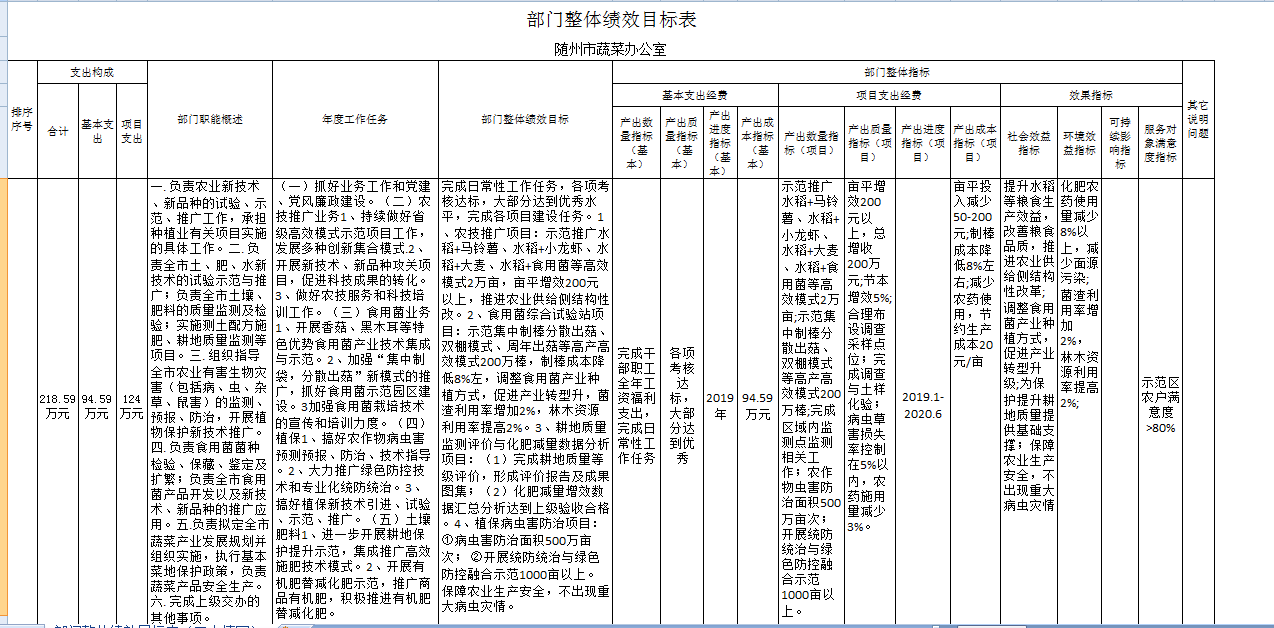Click the 支出构成 header cell
This screenshot has width=1274, height=628.
92,72
